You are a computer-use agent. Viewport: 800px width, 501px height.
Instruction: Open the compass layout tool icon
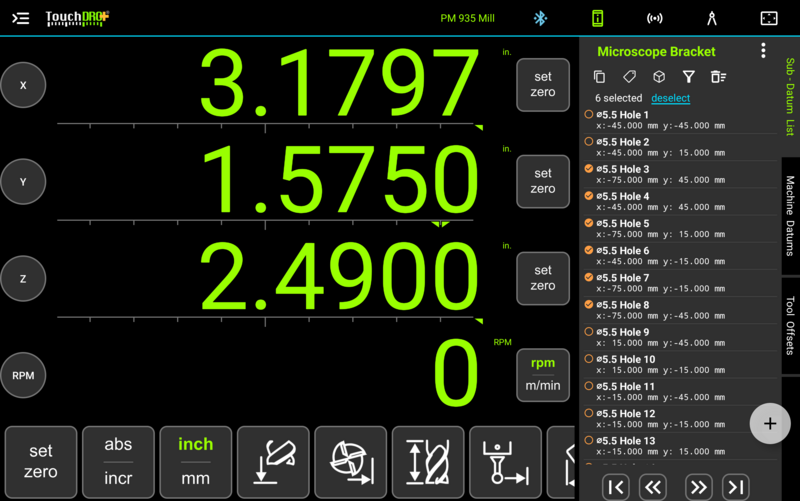tap(712, 18)
